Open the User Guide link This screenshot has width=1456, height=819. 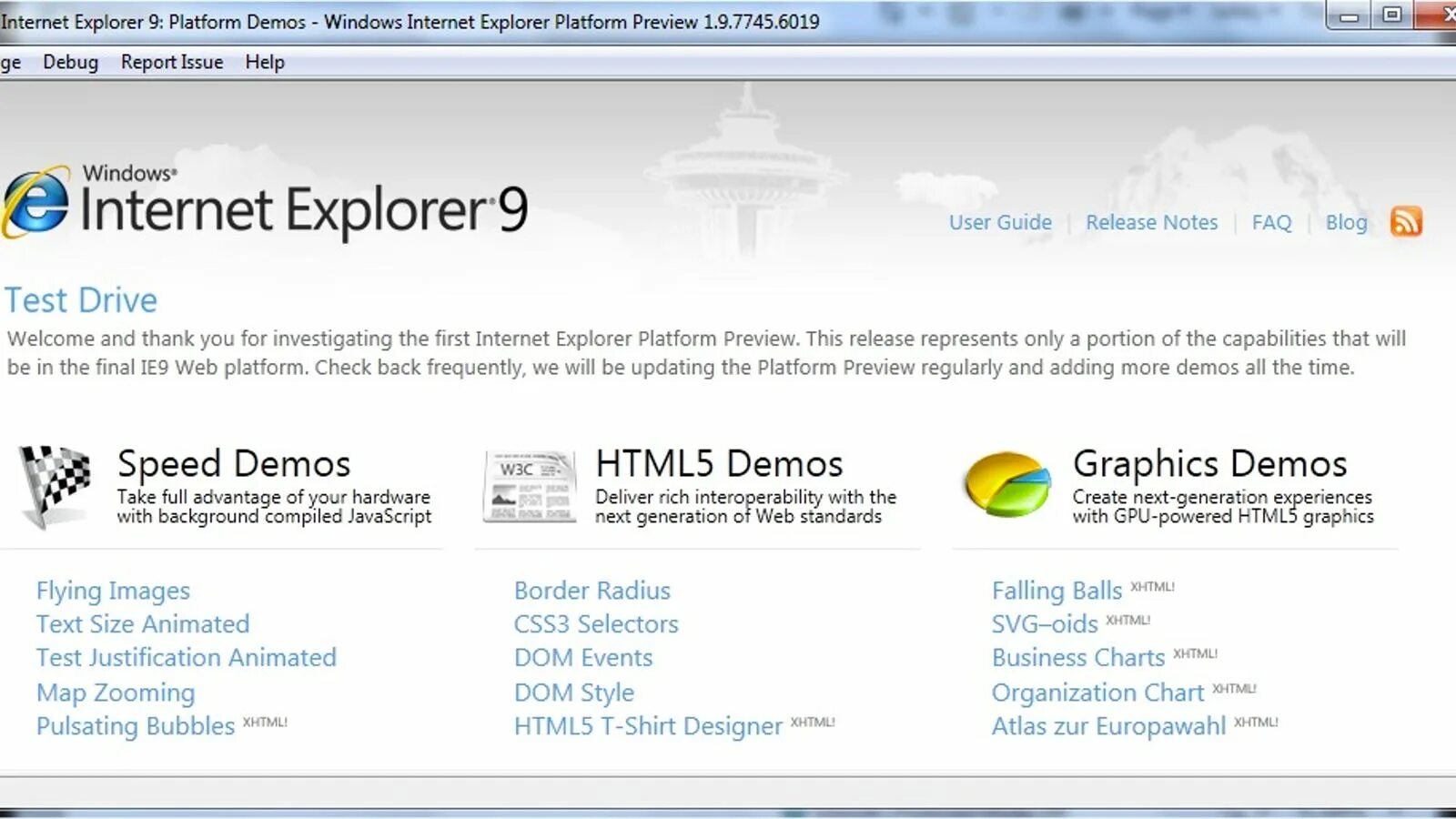click(1000, 222)
